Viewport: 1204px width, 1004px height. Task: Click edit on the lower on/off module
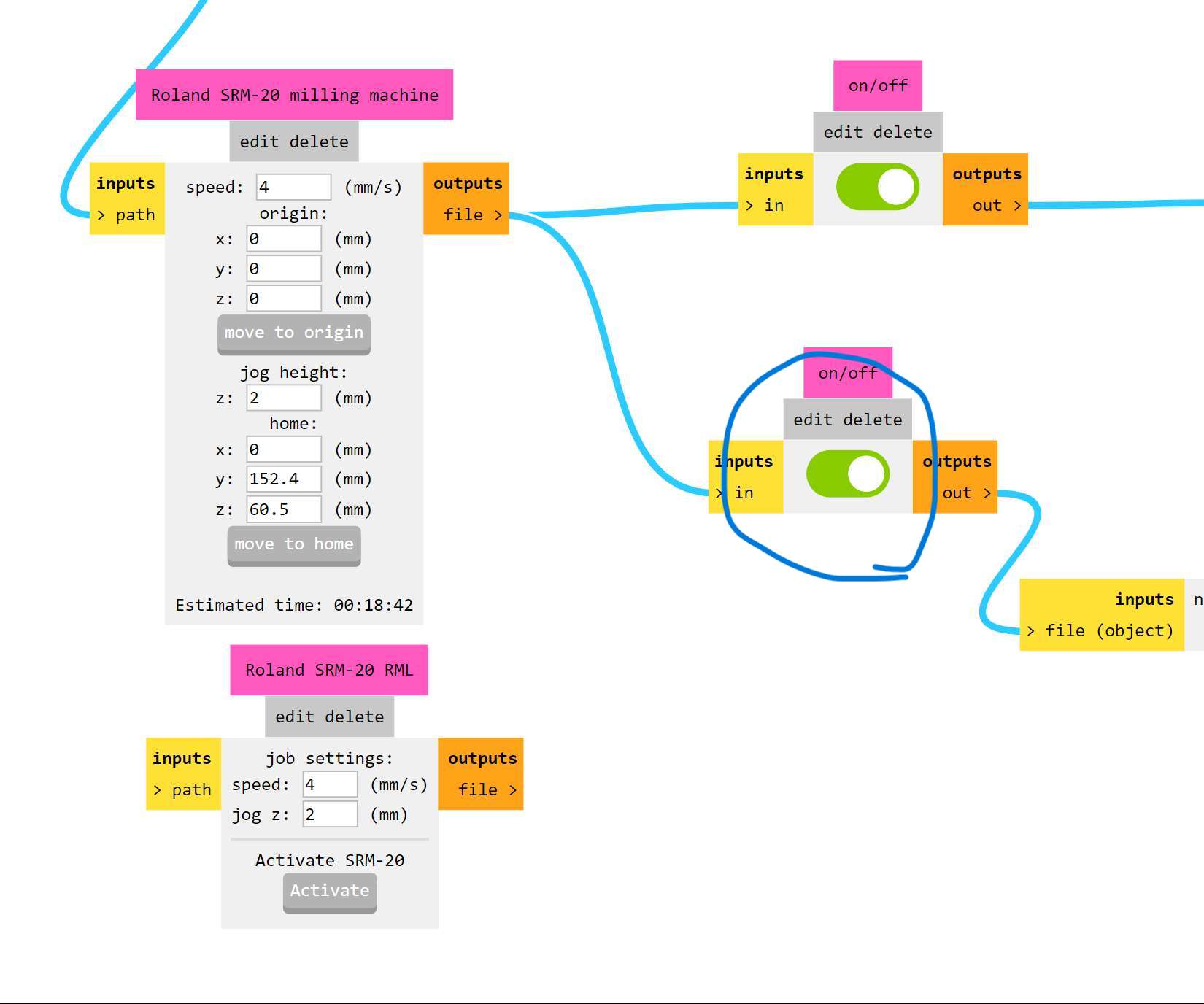tap(813, 420)
